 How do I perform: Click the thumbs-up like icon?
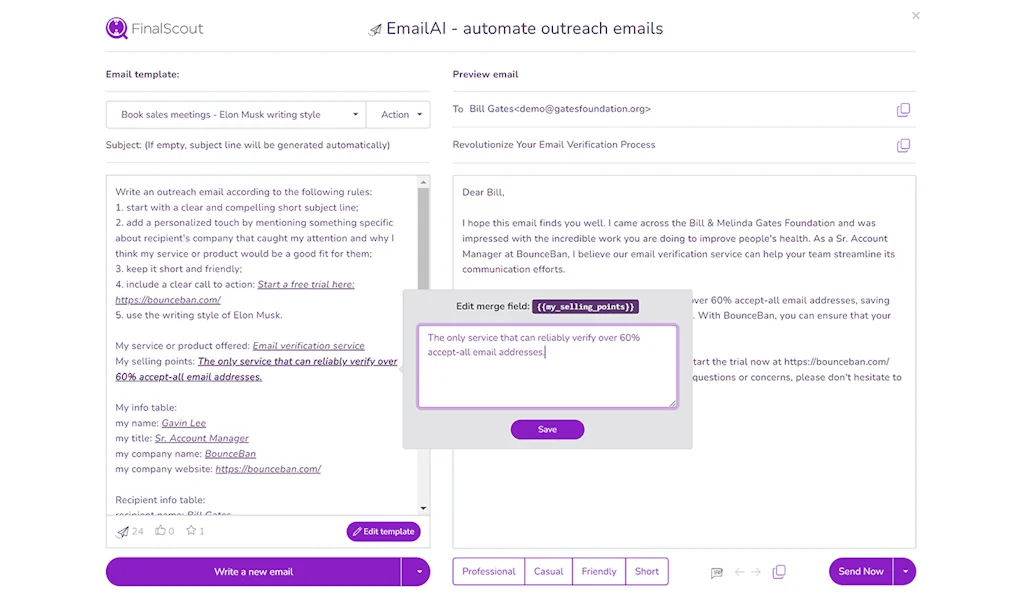pyautogui.click(x=160, y=531)
